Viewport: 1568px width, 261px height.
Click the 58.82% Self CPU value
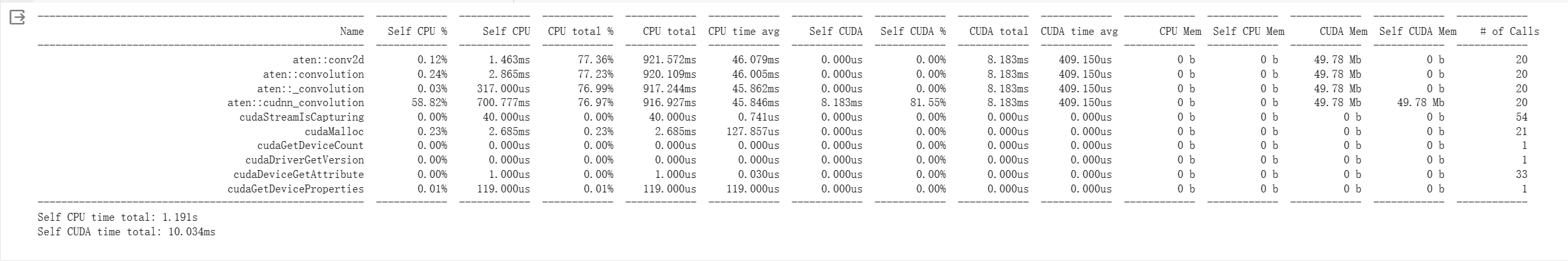pyautogui.click(x=432, y=103)
